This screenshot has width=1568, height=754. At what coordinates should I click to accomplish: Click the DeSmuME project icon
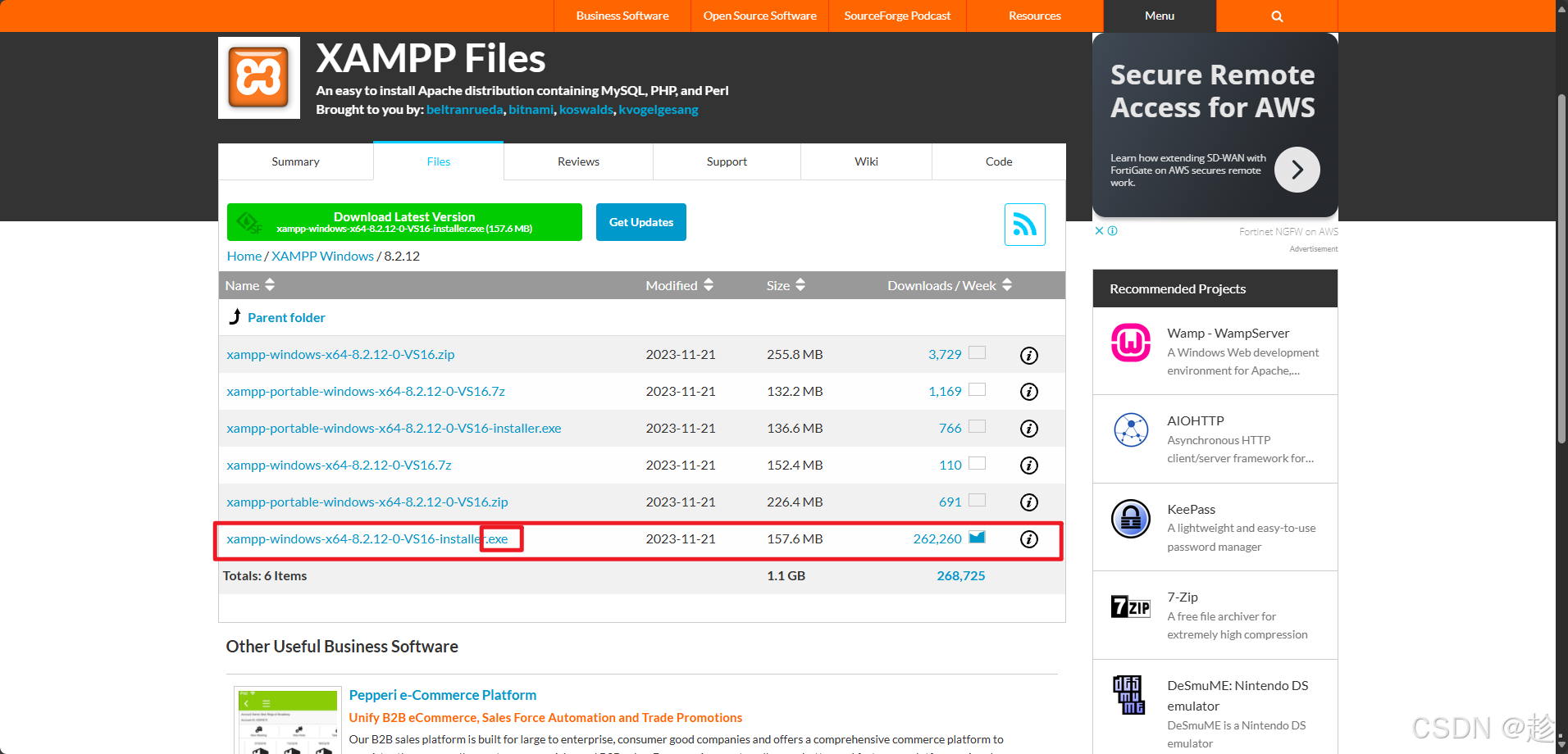(x=1129, y=695)
